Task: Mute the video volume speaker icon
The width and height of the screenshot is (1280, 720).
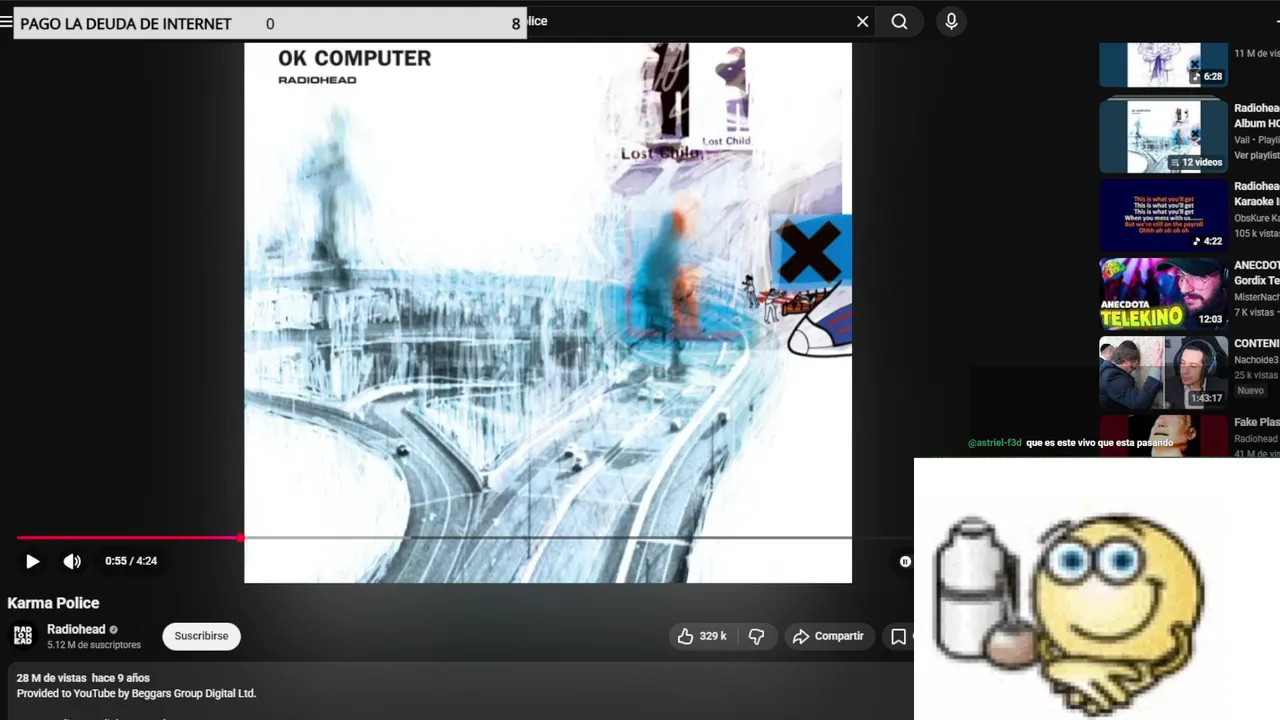Action: pyautogui.click(x=72, y=561)
